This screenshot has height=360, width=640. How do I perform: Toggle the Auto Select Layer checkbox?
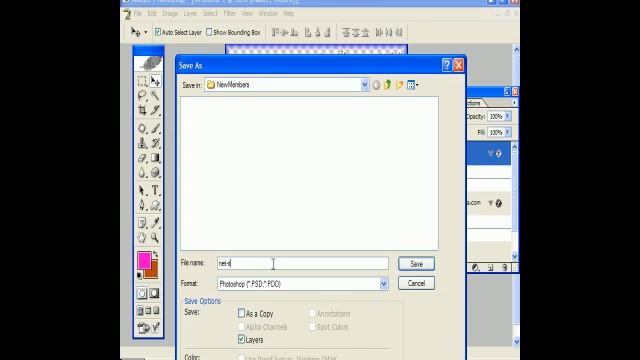tap(158, 32)
